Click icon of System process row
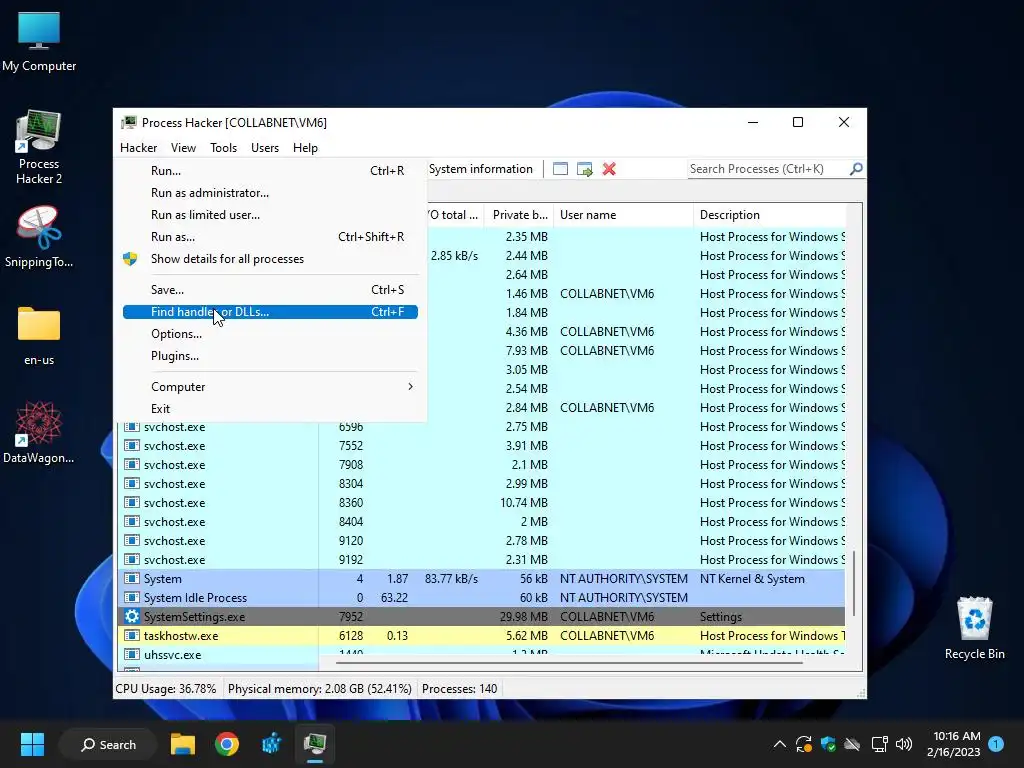This screenshot has width=1024, height=768. click(132, 579)
